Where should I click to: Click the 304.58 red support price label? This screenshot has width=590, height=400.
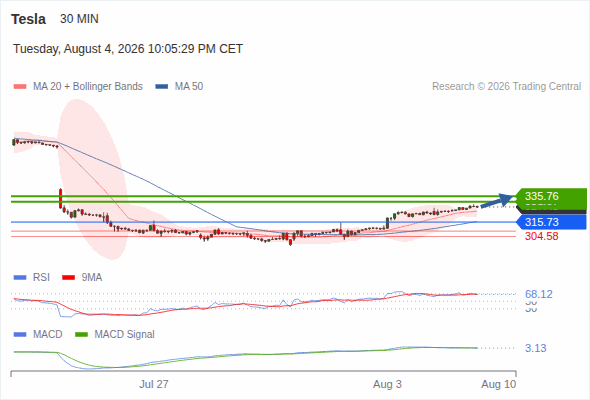click(x=541, y=236)
